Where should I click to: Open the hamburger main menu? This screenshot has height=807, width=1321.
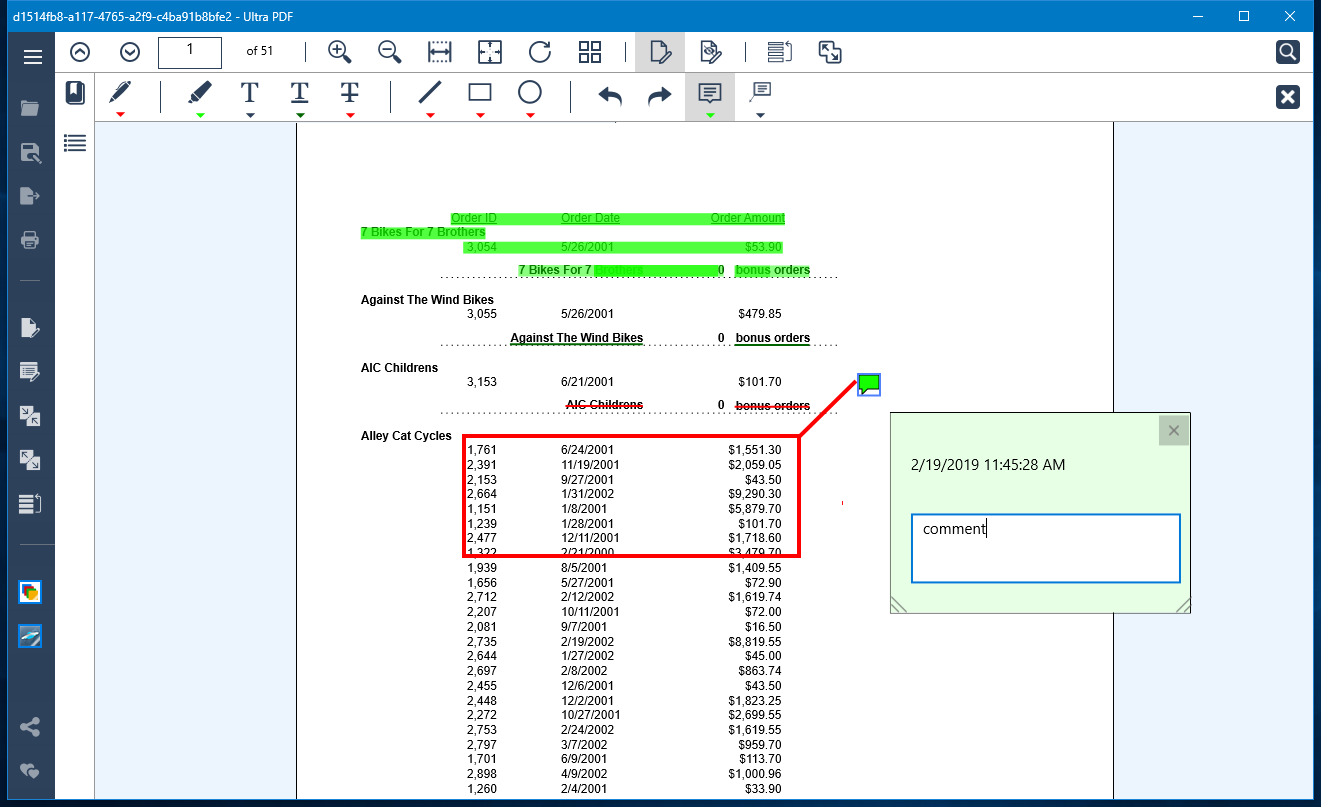click(33, 57)
